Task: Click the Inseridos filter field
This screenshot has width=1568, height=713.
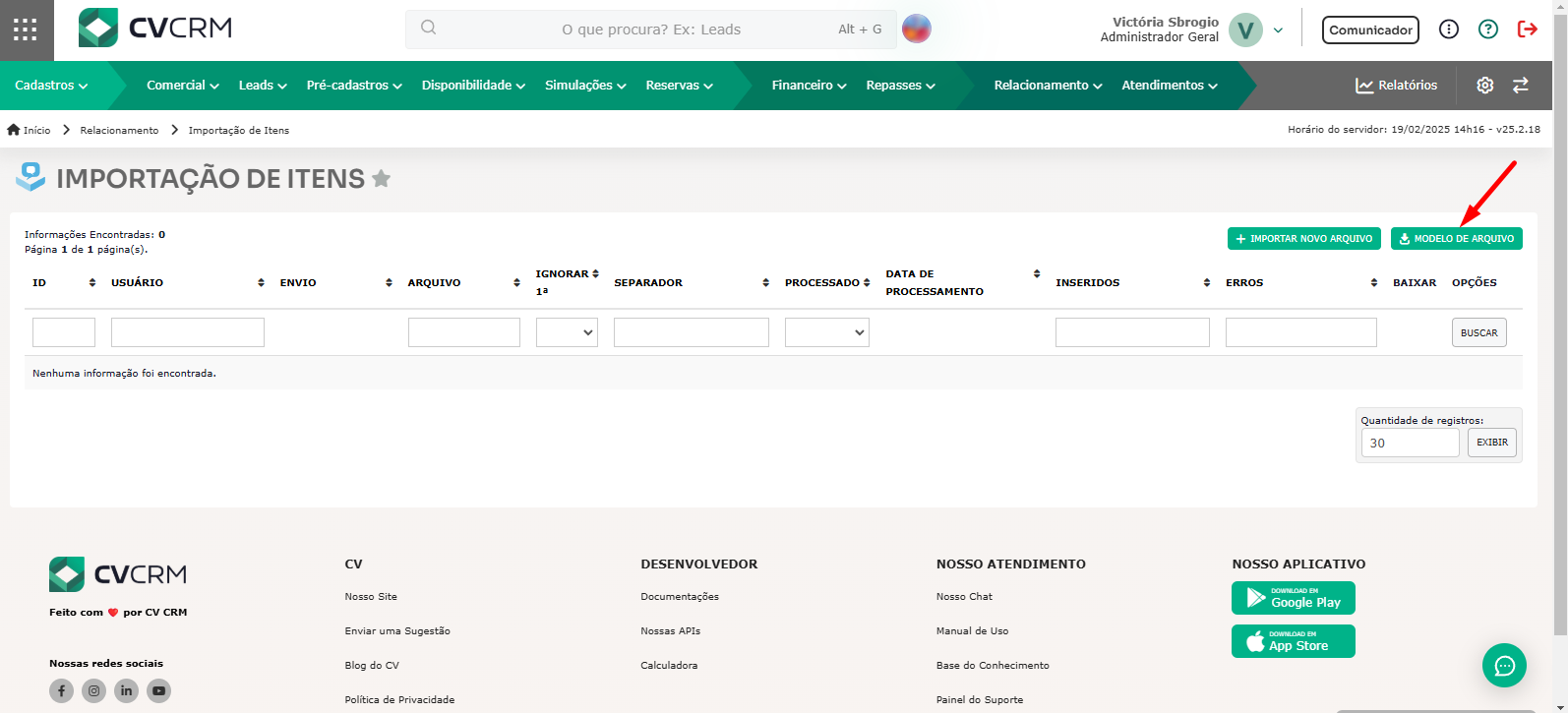Action: coord(1132,332)
